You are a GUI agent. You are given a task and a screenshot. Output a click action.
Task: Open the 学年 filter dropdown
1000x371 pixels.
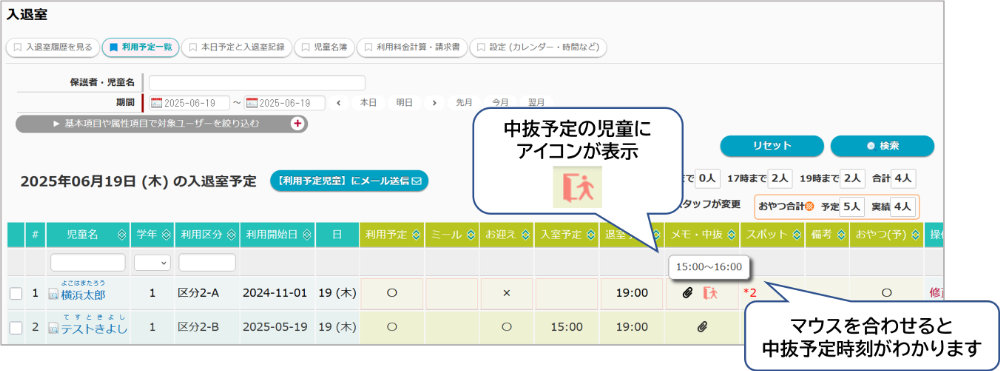(152, 262)
